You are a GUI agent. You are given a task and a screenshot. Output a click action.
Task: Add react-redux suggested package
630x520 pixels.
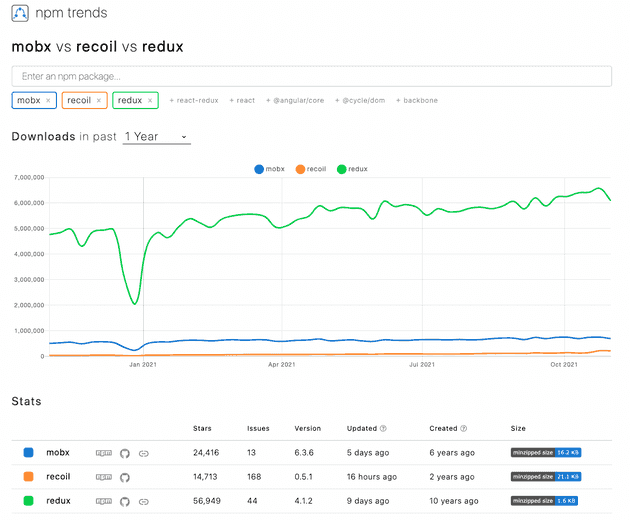[194, 101]
